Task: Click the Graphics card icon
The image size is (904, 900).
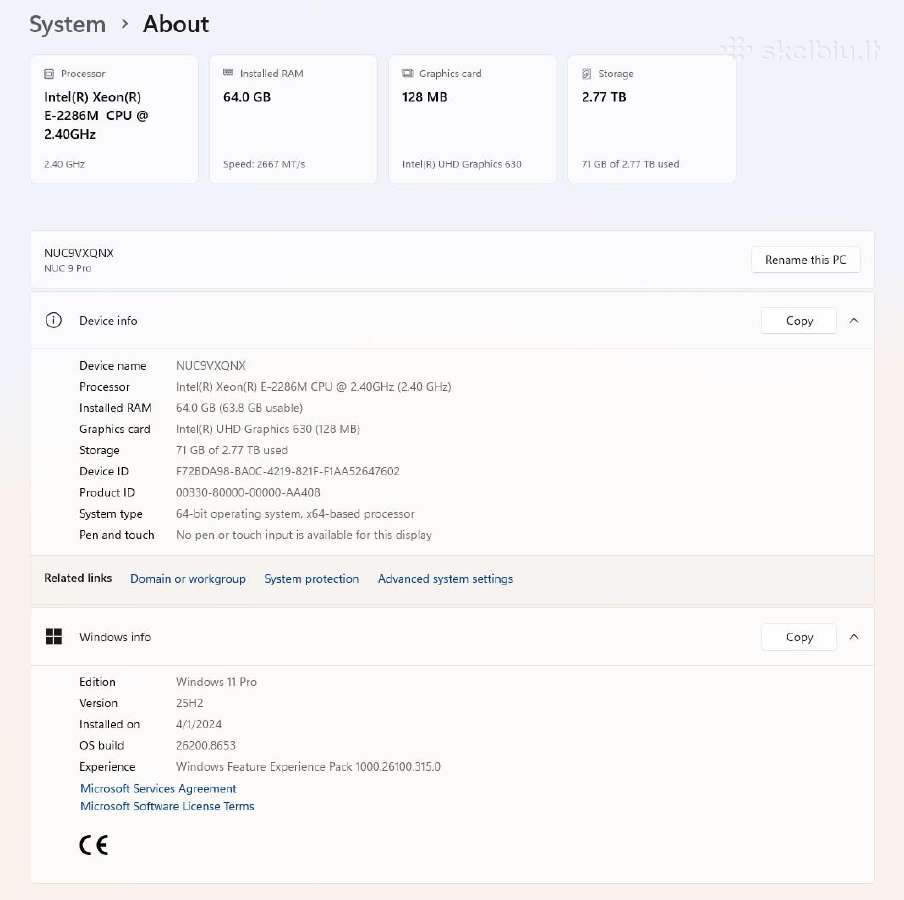Action: tap(408, 73)
